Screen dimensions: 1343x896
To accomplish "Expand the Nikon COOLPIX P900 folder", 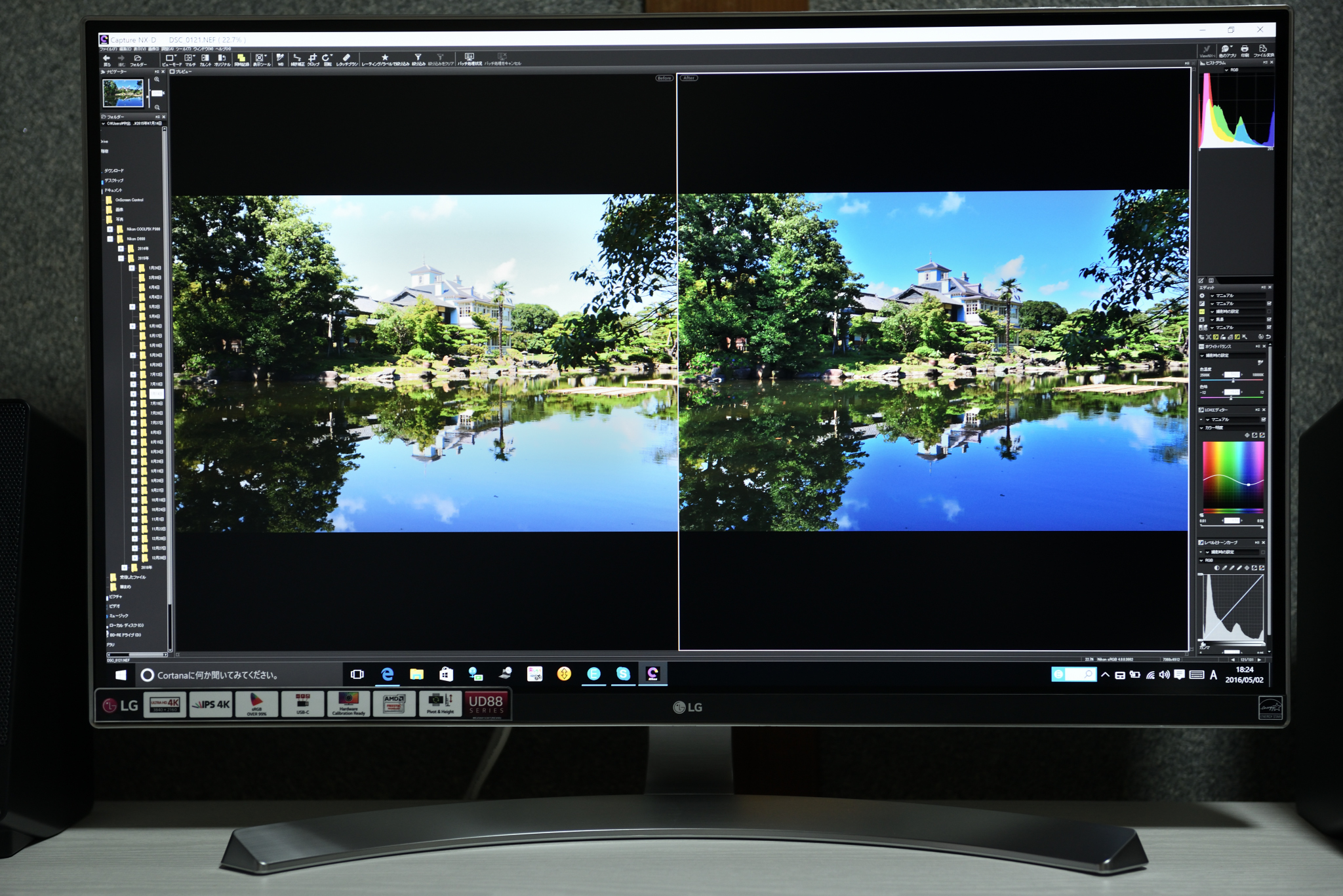I will (110, 229).
